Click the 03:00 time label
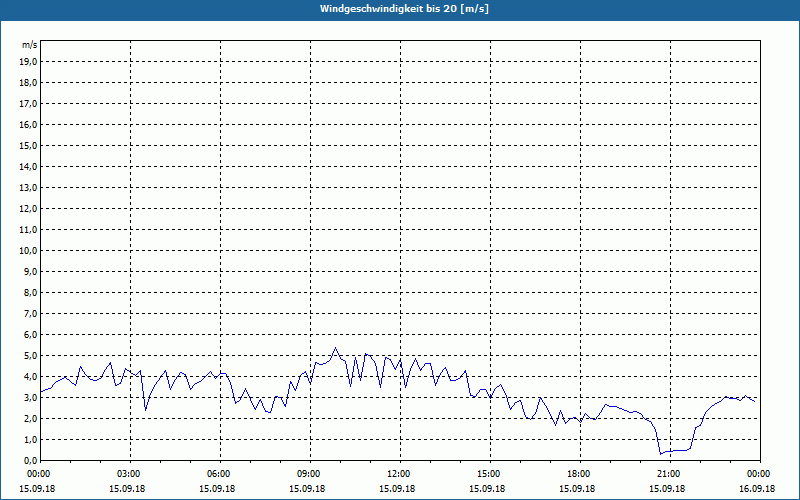800x500 pixels. [131, 474]
